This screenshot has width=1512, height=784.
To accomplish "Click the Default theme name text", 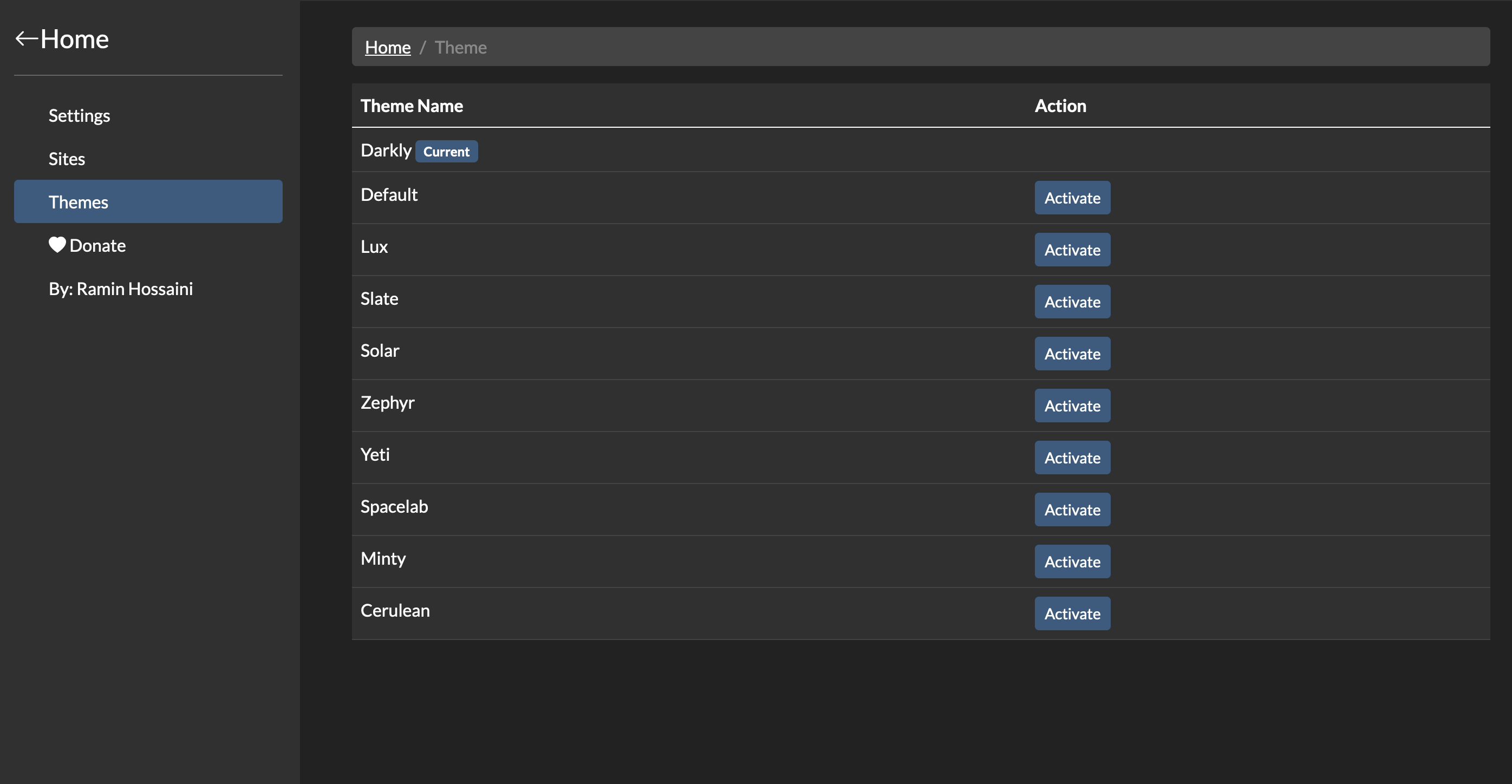I will [x=389, y=195].
